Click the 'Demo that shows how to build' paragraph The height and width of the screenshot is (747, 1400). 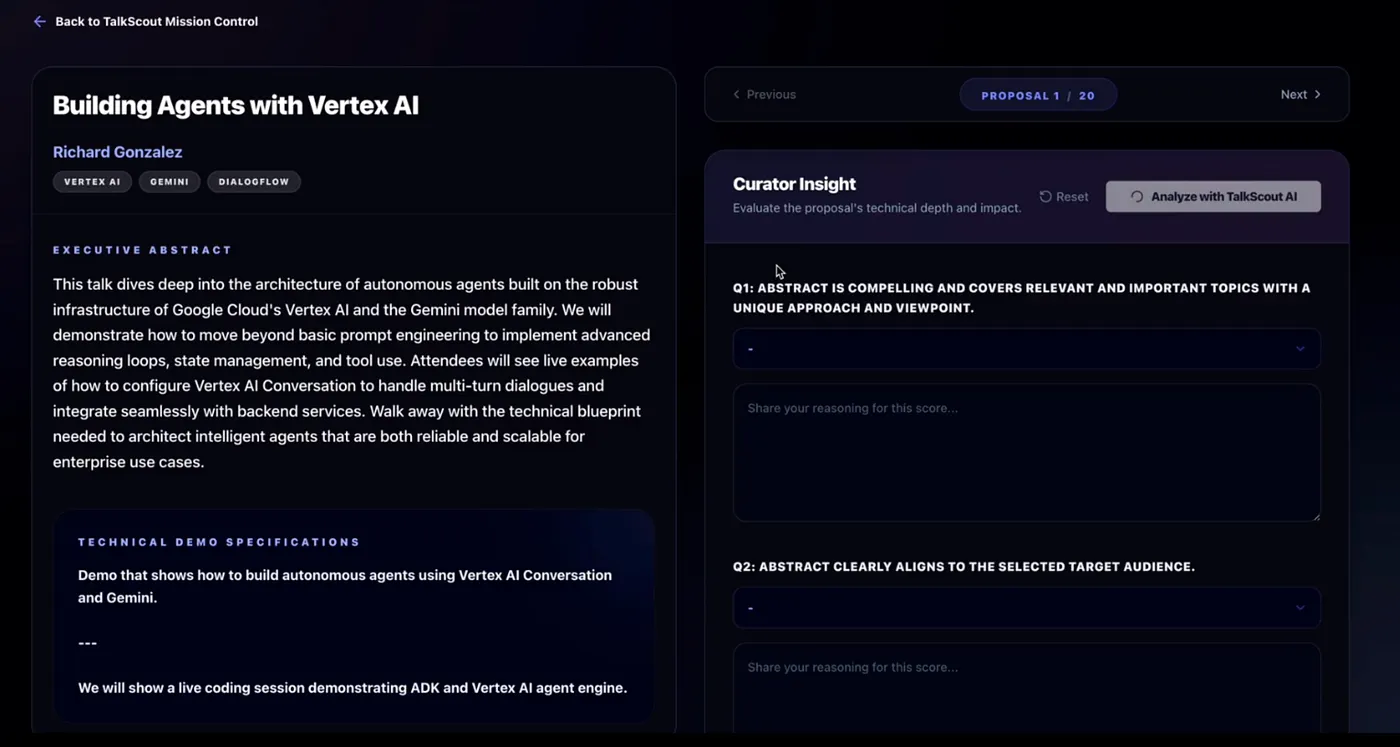pyautogui.click(x=345, y=586)
